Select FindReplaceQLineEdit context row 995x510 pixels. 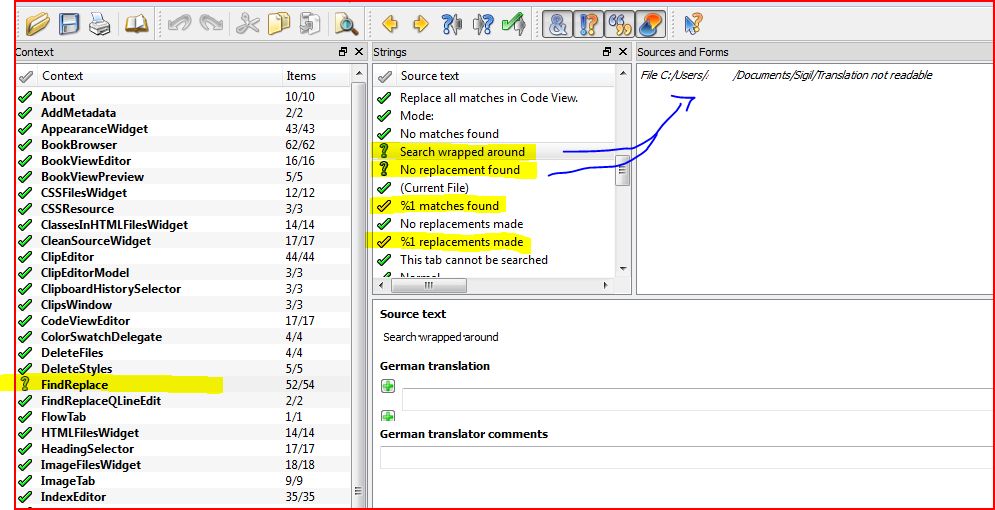click(x=182, y=401)
